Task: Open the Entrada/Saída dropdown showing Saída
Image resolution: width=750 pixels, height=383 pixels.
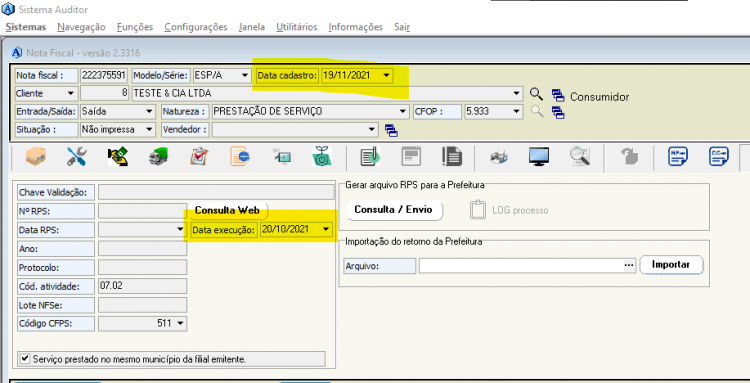Action: (x=150, y=111)
